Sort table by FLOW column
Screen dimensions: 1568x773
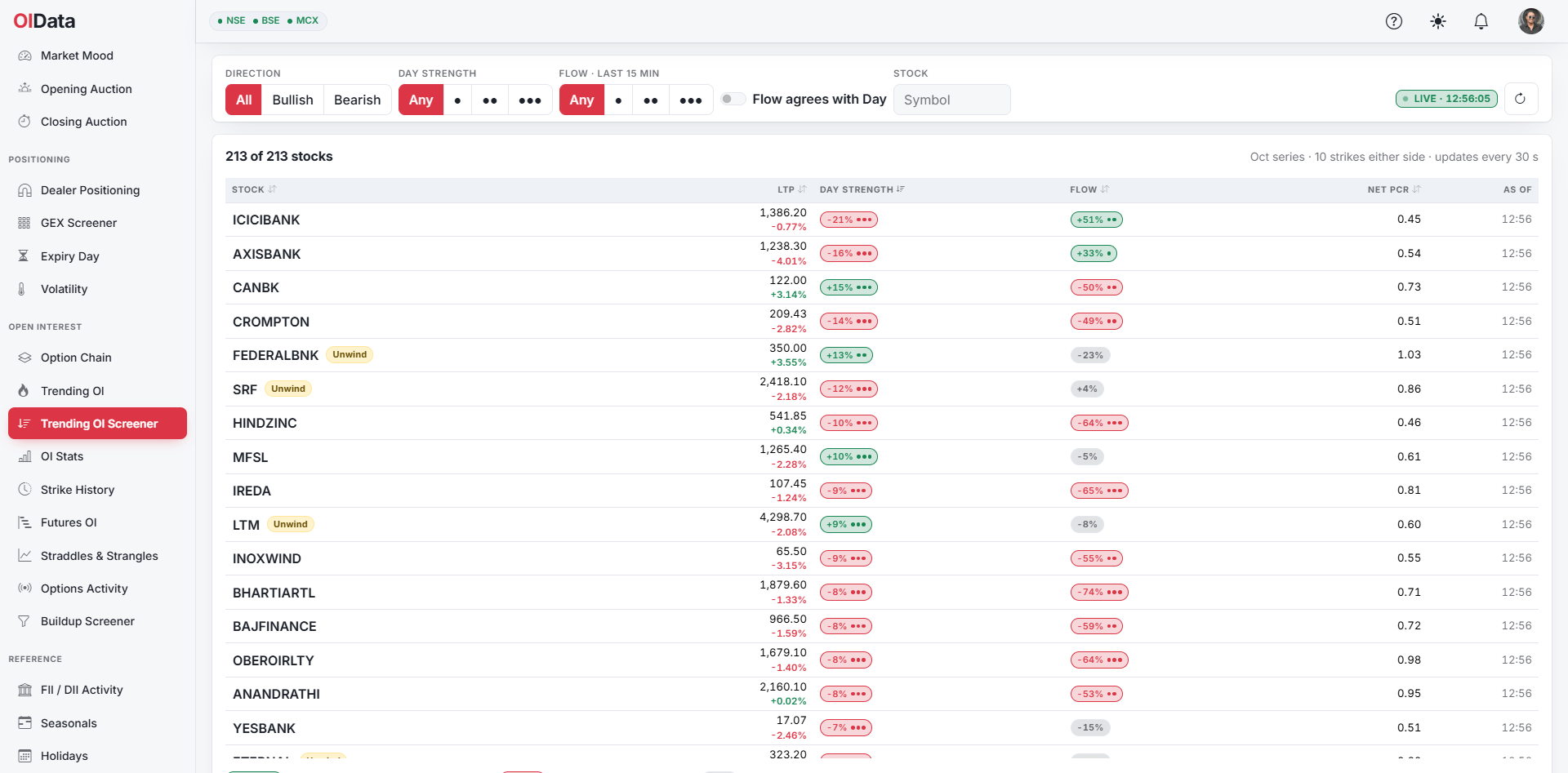(x=1089, y=189)
